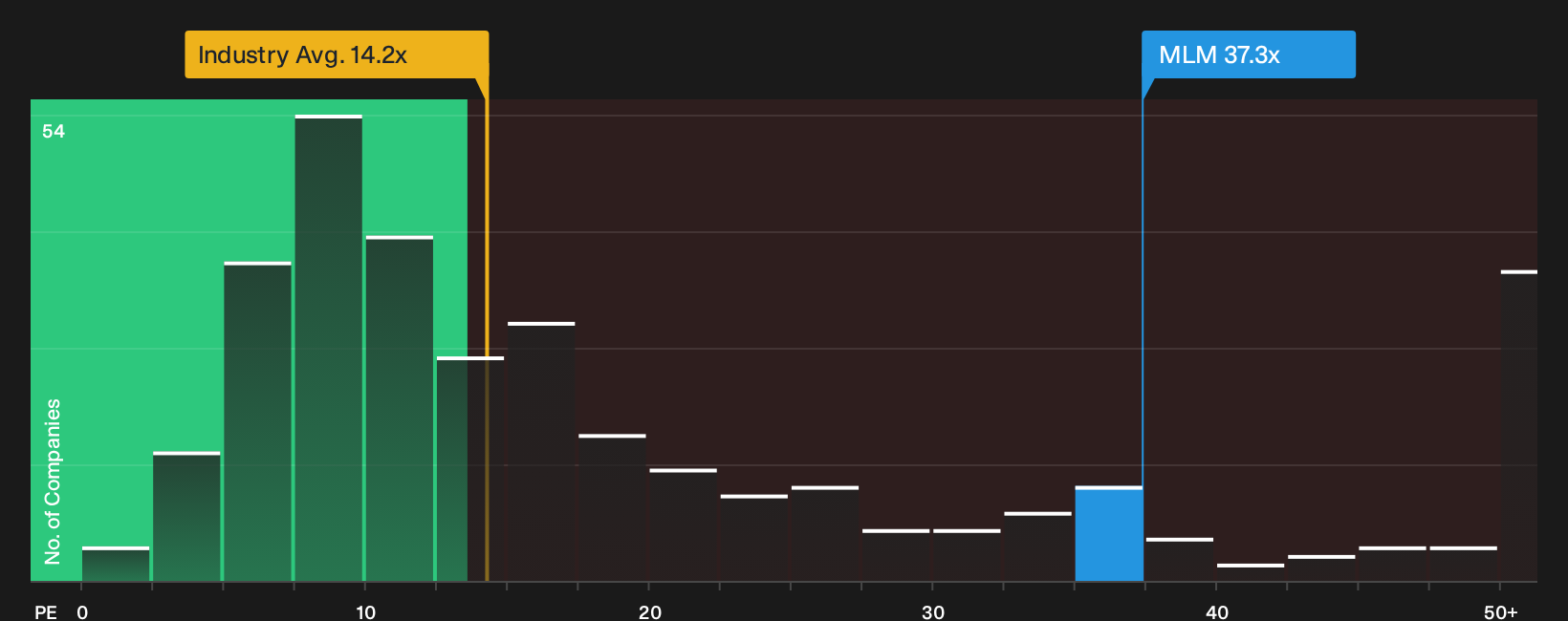
Task: Click the Industry Avg. 14.2x label
Action: point(337,54)
